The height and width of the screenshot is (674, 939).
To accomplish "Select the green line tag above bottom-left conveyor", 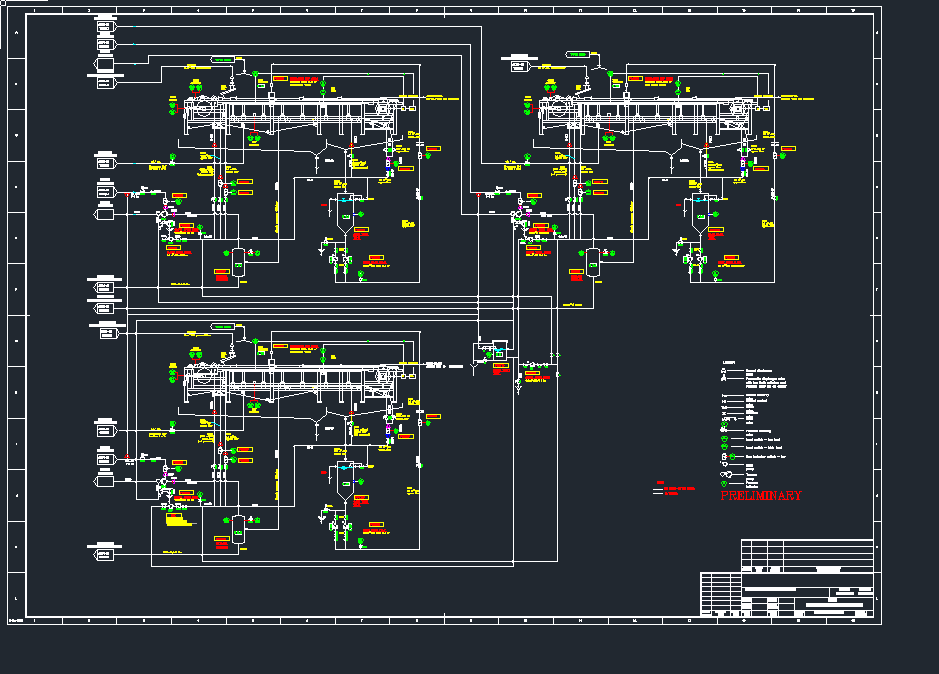I will click(224, 327).
